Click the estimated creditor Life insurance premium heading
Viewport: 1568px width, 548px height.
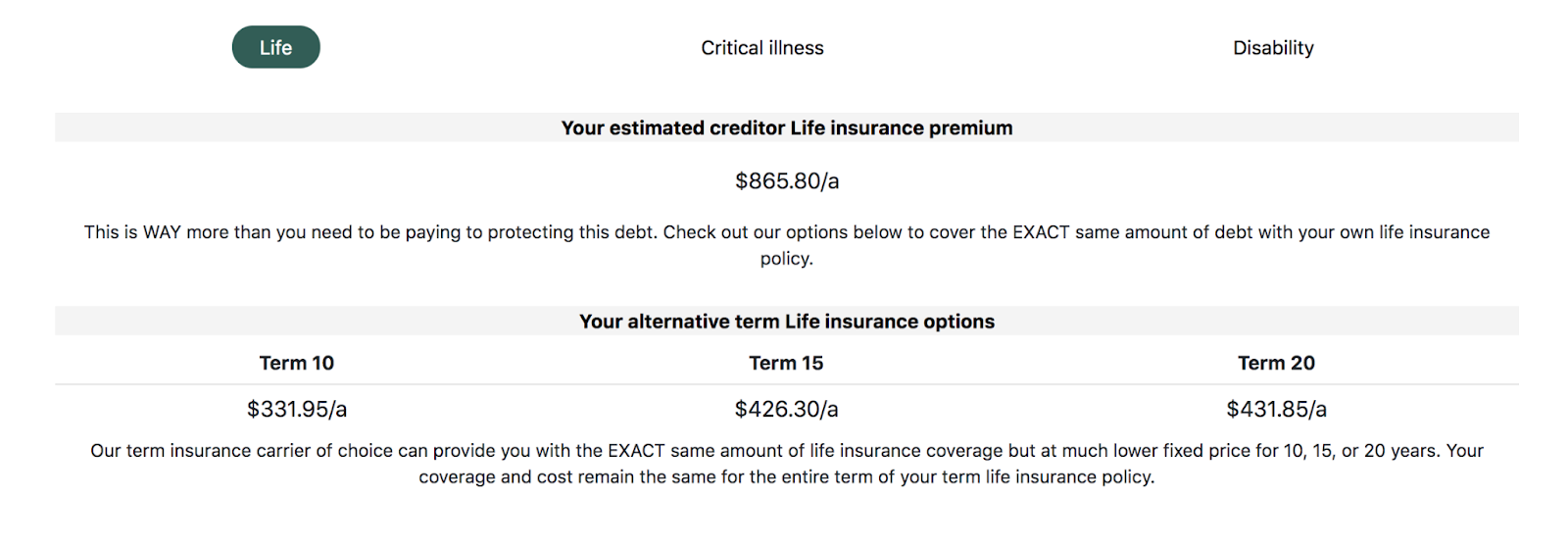pyautogui.click(x=786, y=128)
